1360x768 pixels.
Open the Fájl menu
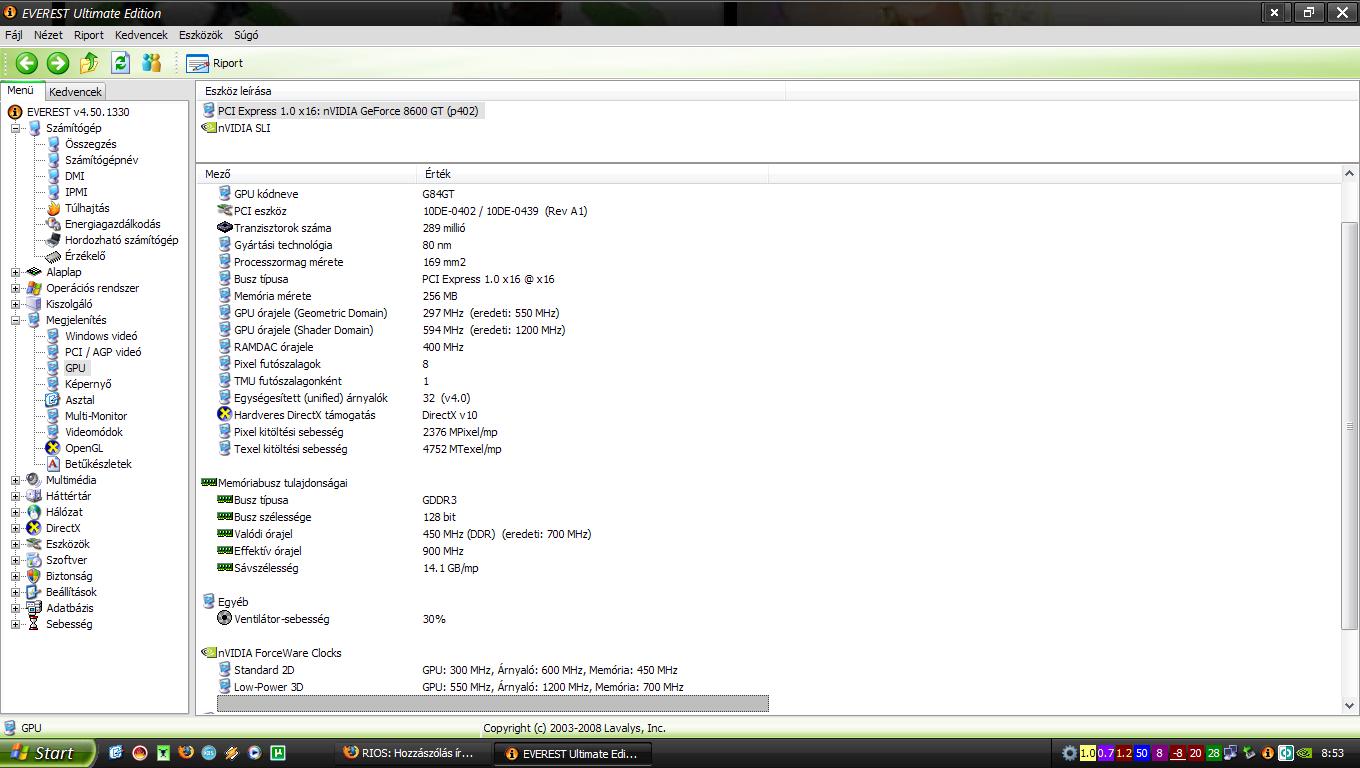coord(14,35)
